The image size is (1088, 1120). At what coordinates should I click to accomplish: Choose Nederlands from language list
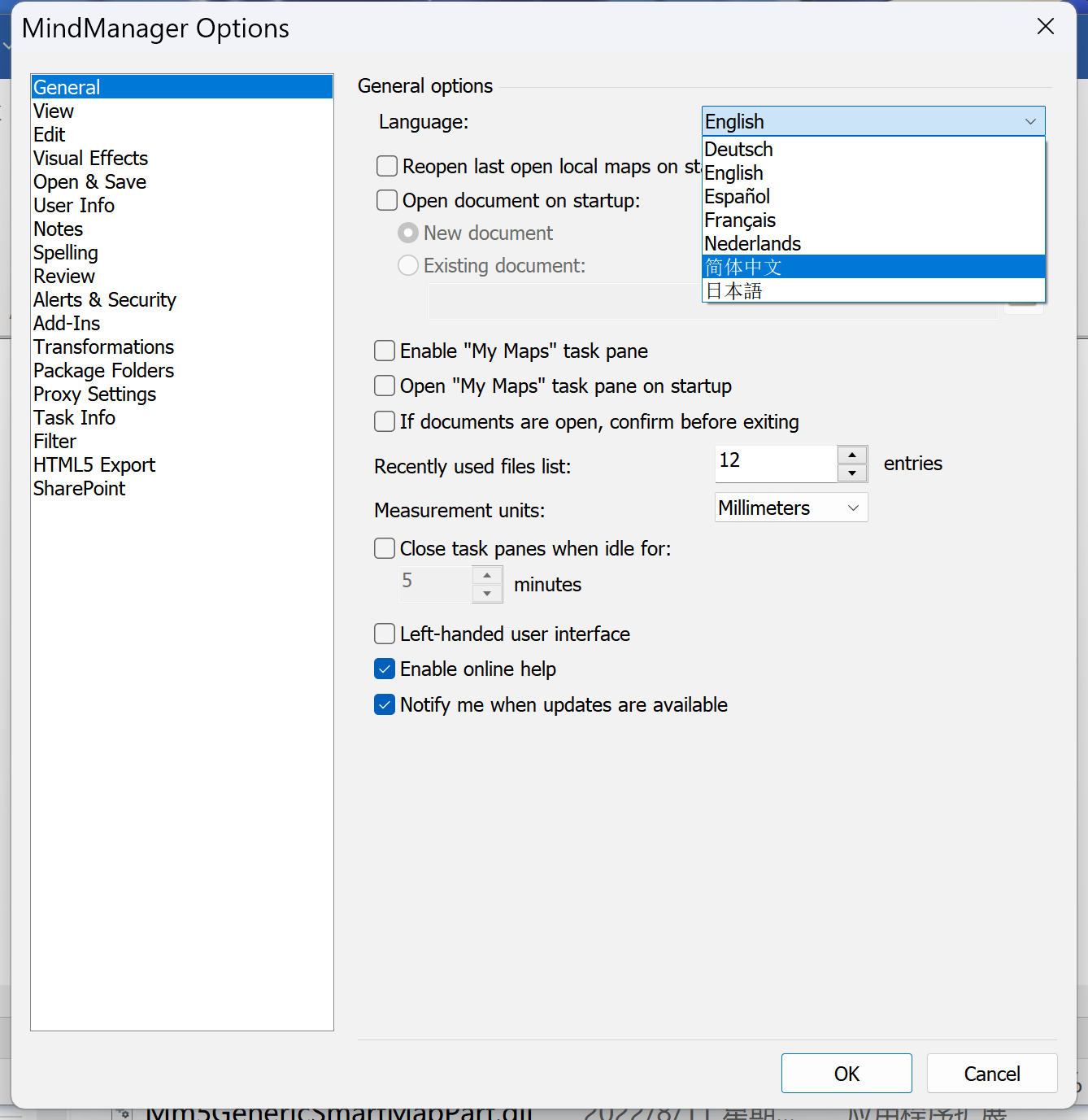pyautogui.click(x=873, y=243)
